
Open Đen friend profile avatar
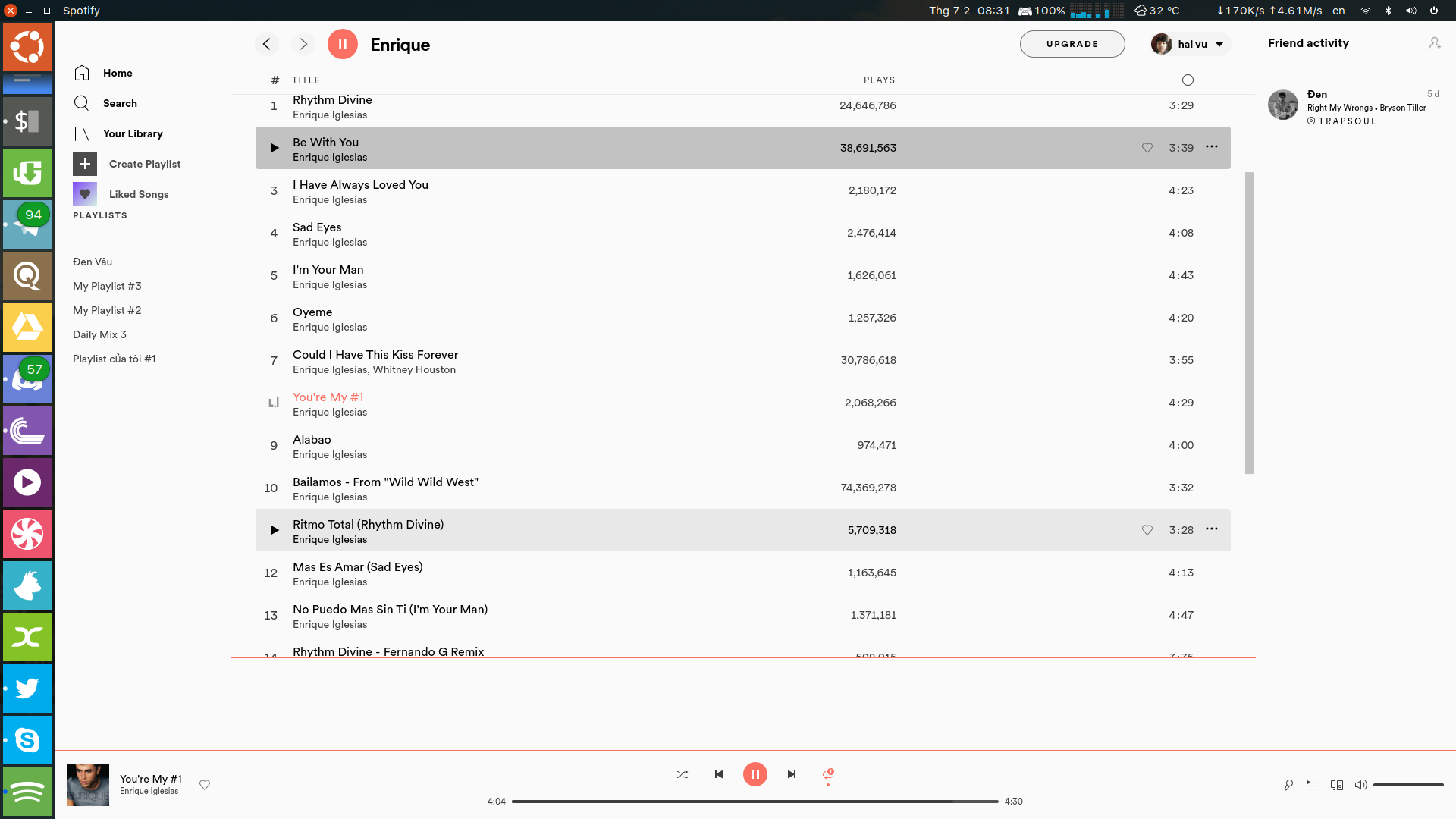(x=1283, y=105)
